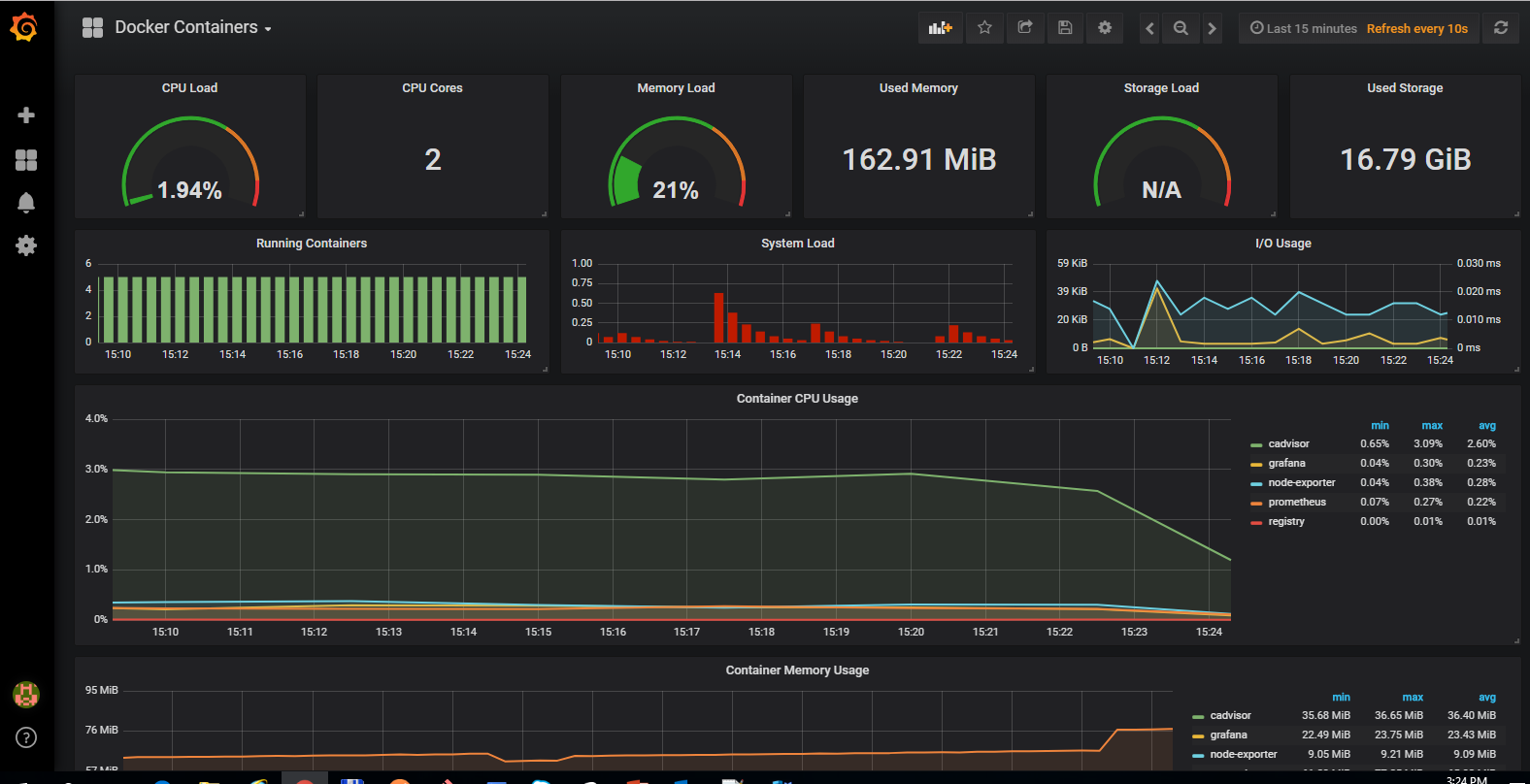The width and height of the screenshot is (1530, 784).
Task: Sort Memory Usage legend by min column
Action: point(1341,697)
